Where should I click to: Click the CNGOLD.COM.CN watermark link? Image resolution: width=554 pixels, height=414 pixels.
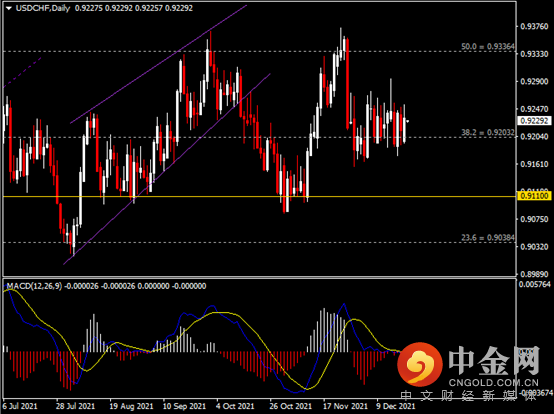coord(494,382)
